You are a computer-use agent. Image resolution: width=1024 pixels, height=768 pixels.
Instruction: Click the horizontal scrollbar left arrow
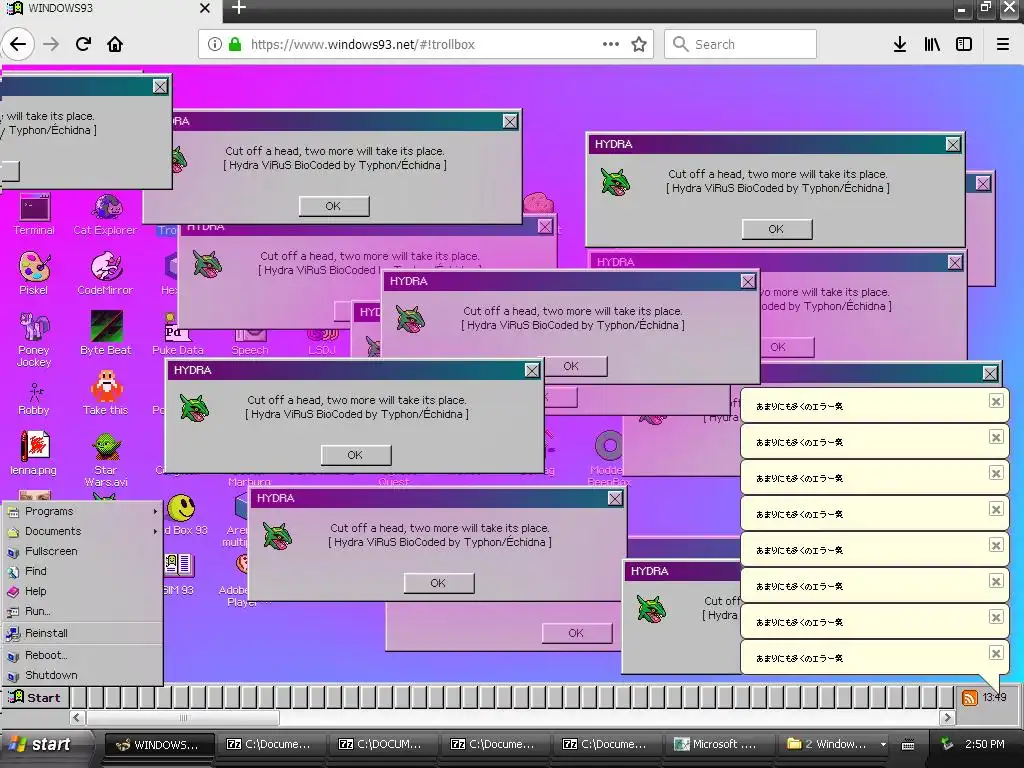click(77, 718)
